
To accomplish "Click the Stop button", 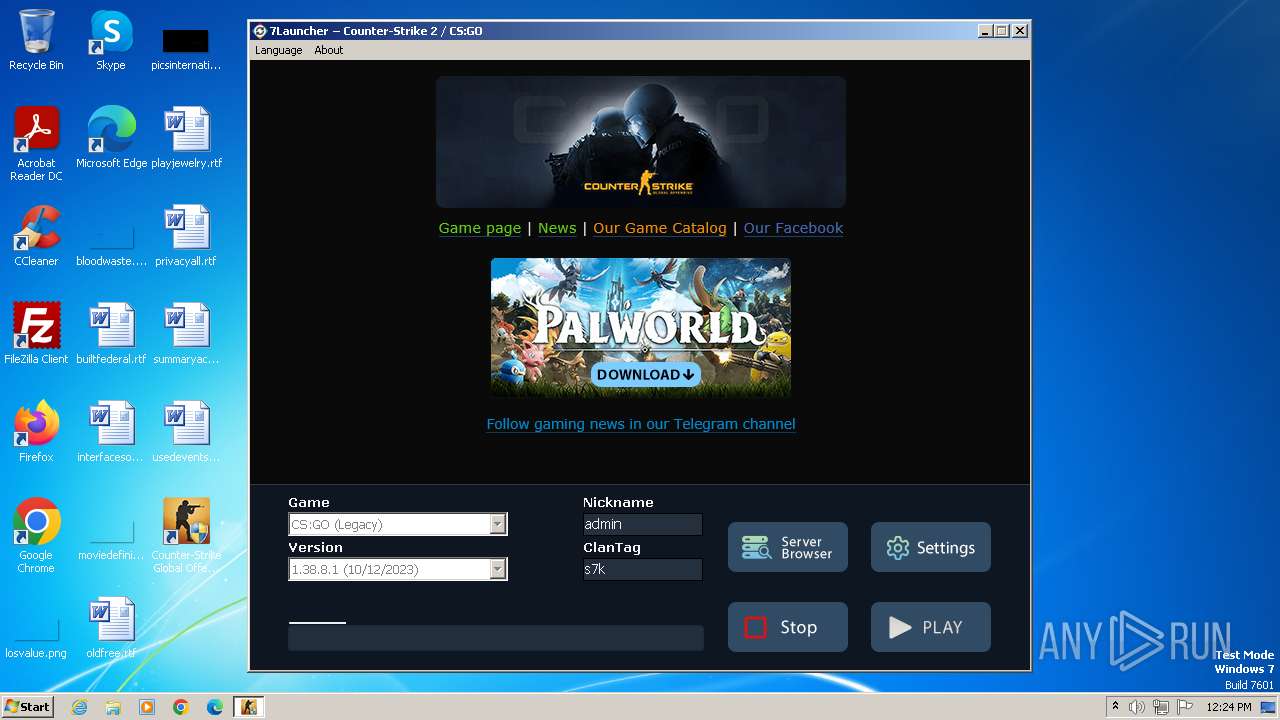I will pyautogui.click(x=788, y=627).
